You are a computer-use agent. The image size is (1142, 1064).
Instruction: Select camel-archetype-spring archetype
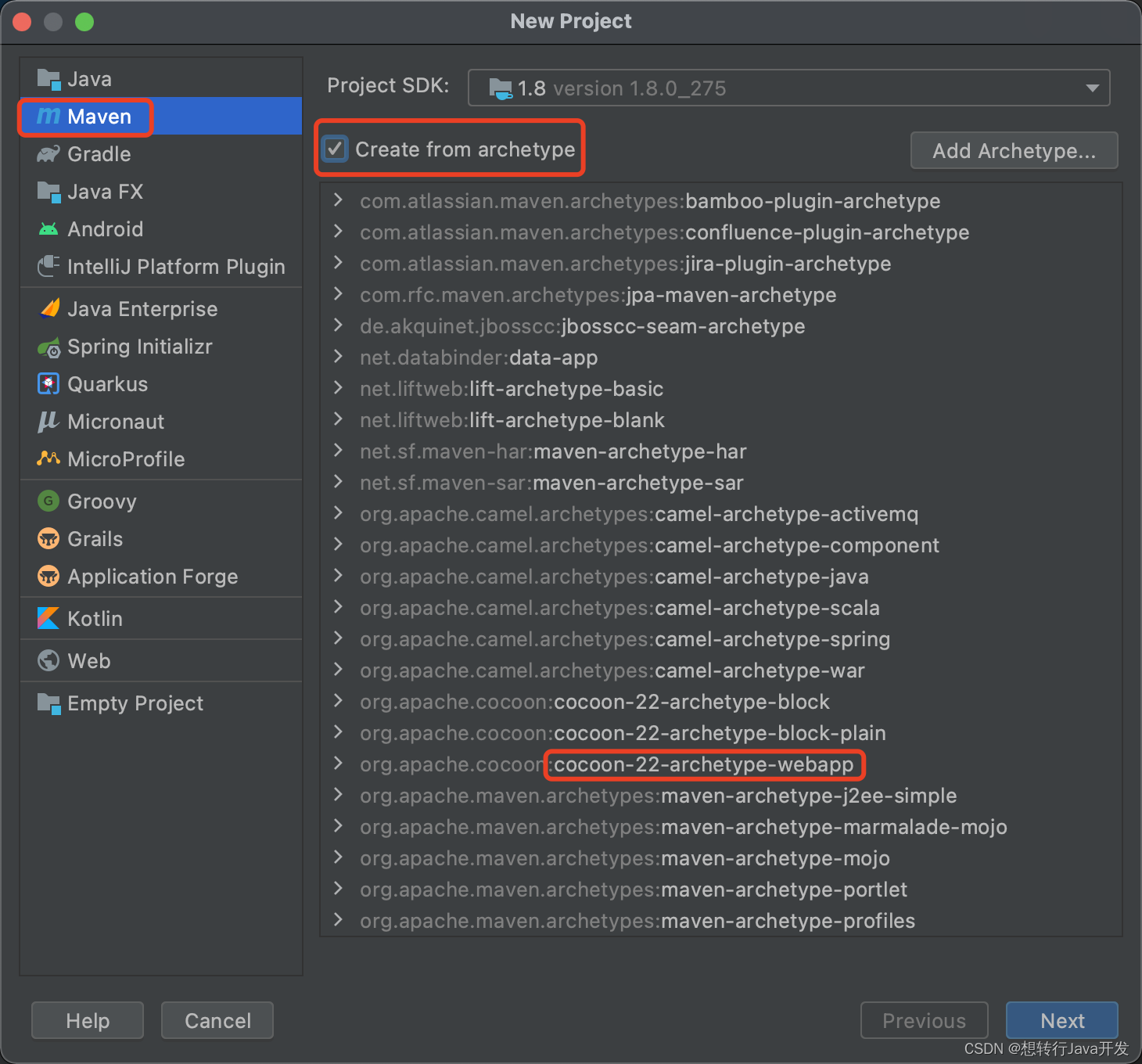(721, 639)
